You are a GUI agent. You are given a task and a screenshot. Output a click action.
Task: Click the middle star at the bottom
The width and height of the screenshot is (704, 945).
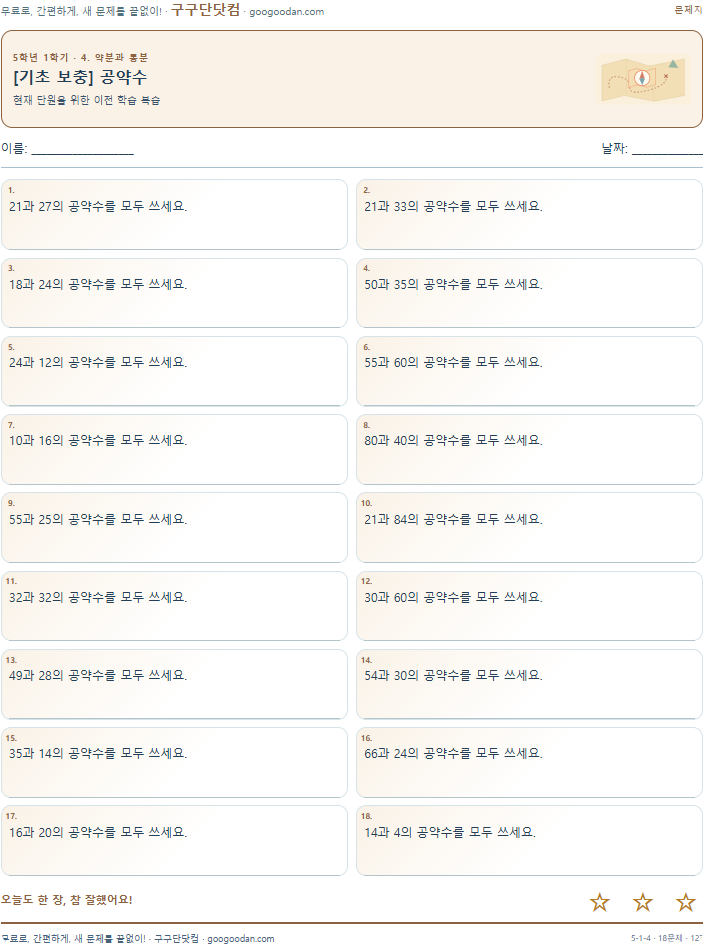point(643,902)
